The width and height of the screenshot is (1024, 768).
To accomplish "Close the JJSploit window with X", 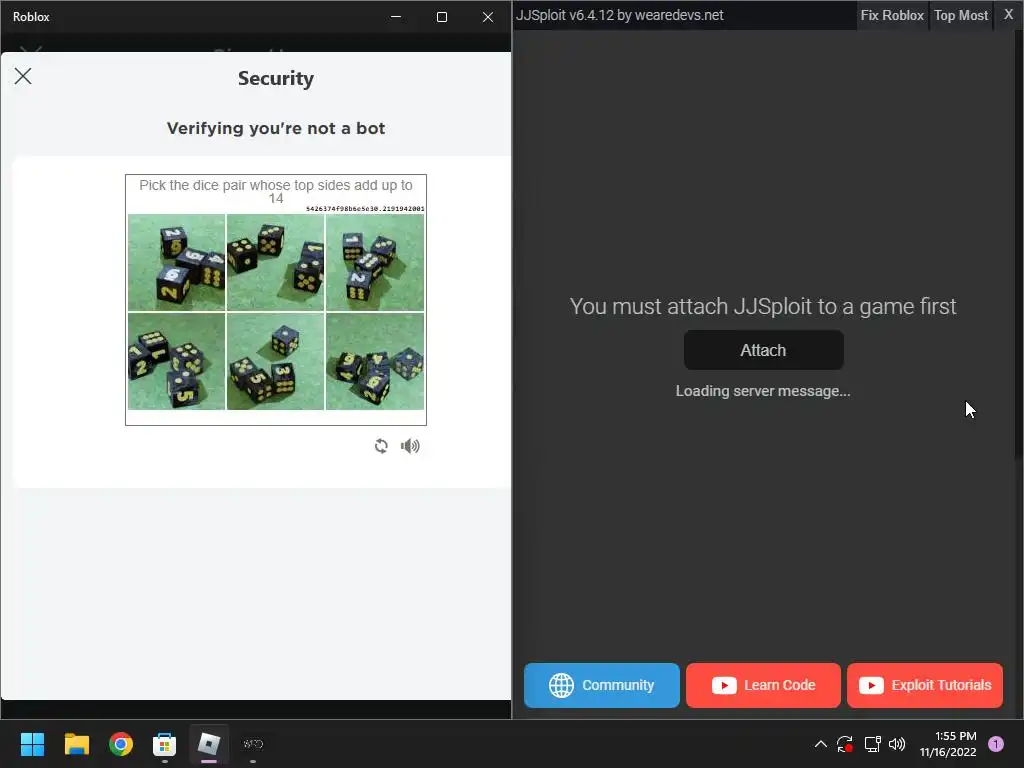I will tap(1008, 14).
